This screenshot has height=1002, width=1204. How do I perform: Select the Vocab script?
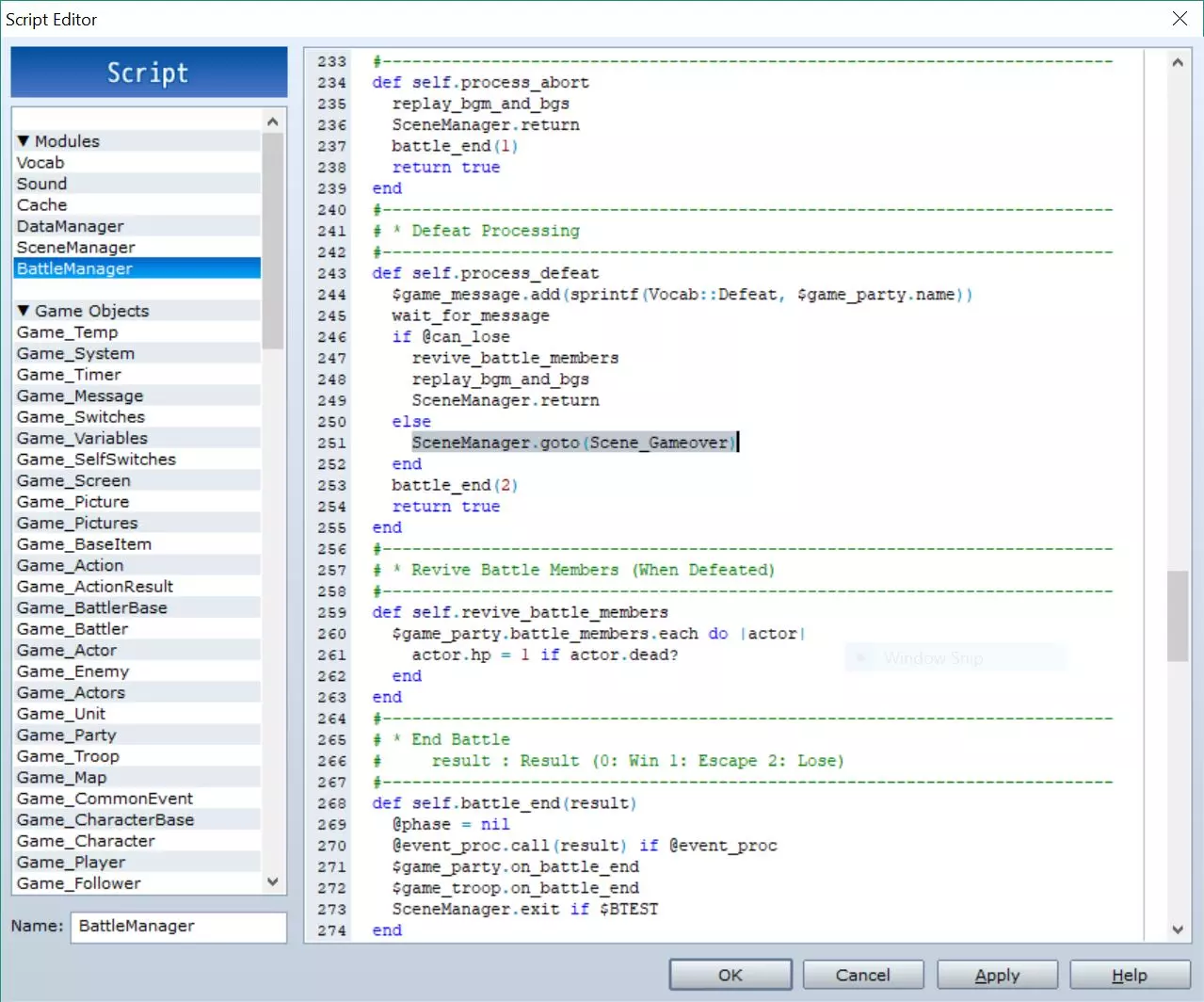[x=40, y=163]
